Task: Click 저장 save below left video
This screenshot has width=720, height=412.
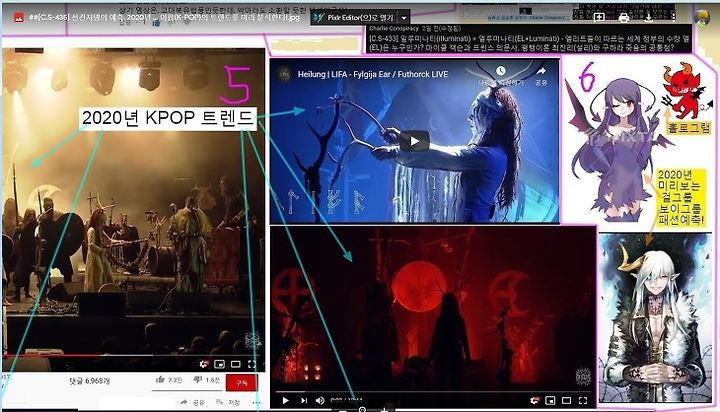Action: (x=228, y=402)
